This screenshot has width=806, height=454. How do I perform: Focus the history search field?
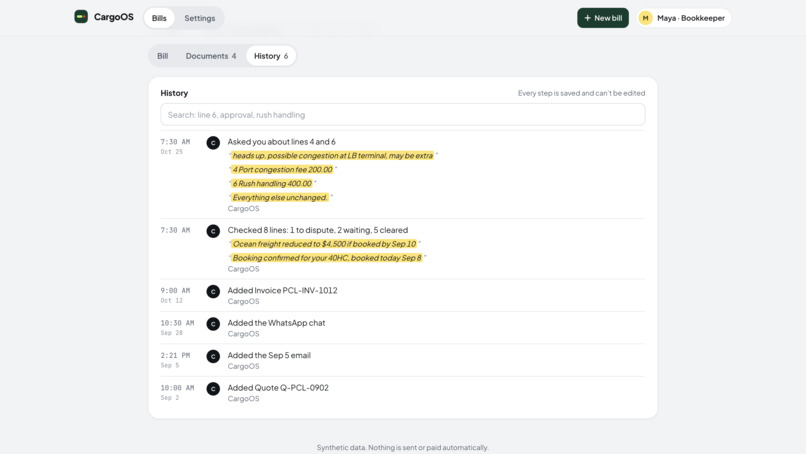coord(402,115)
